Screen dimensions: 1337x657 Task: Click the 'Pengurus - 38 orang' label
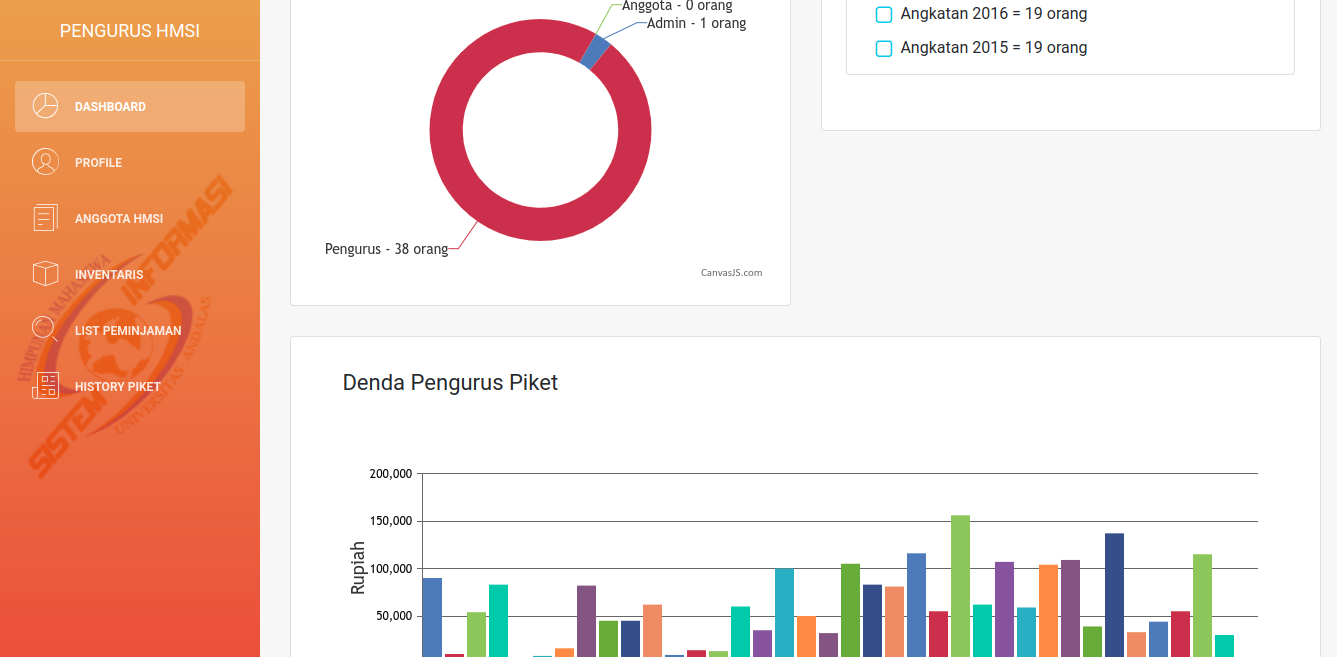385,248
